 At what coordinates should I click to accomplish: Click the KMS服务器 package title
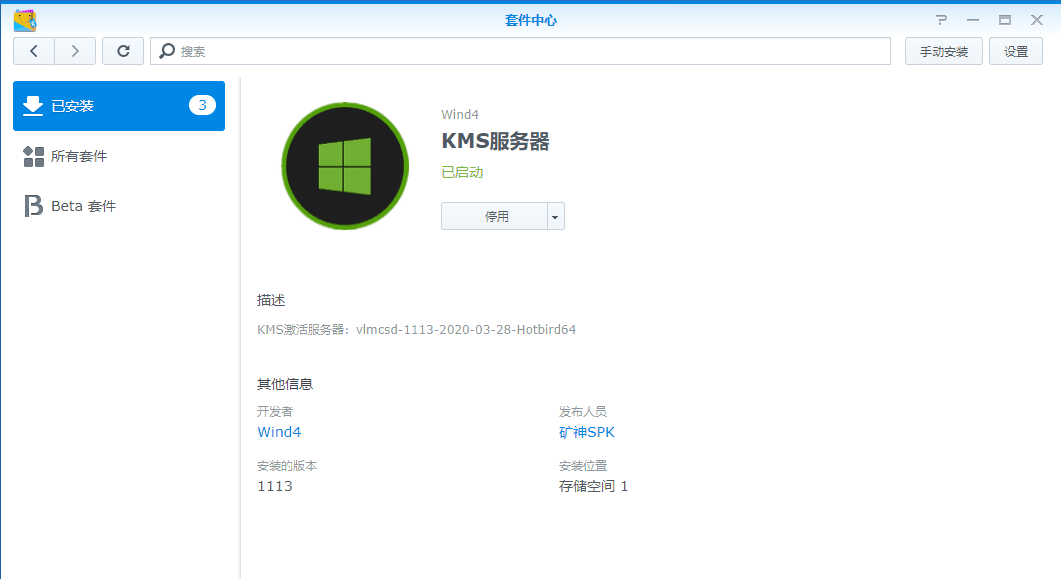(x=495, y=141)
